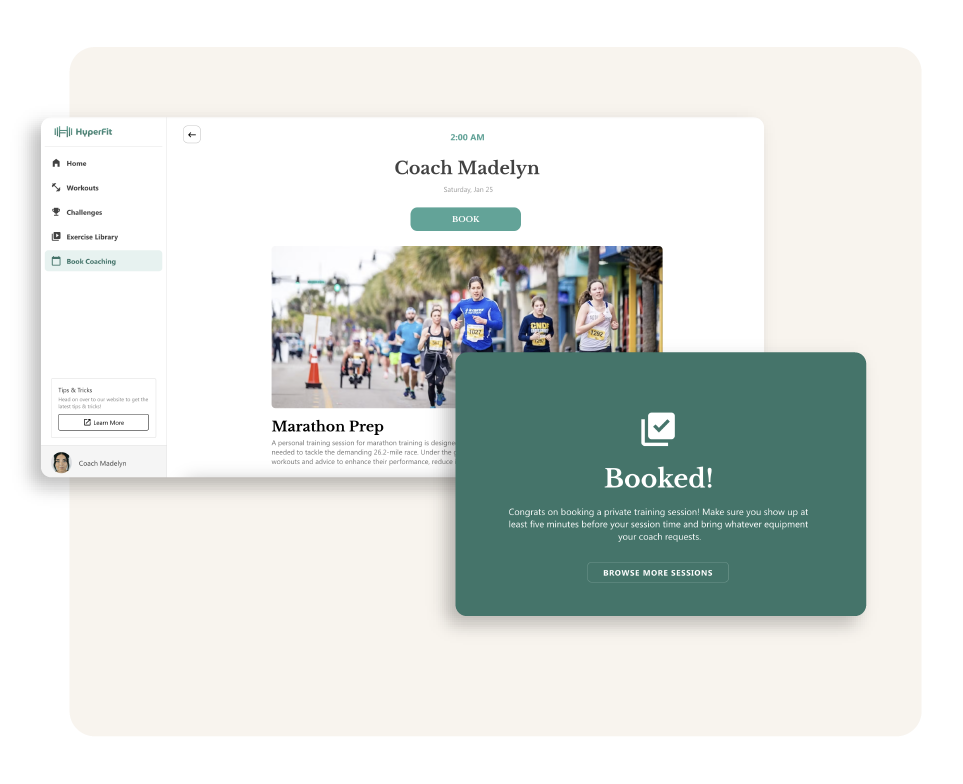Image resolution: width=963 pixels, height=784 pixels.
Task: Click the BOOK button
Action: (465, 218)
